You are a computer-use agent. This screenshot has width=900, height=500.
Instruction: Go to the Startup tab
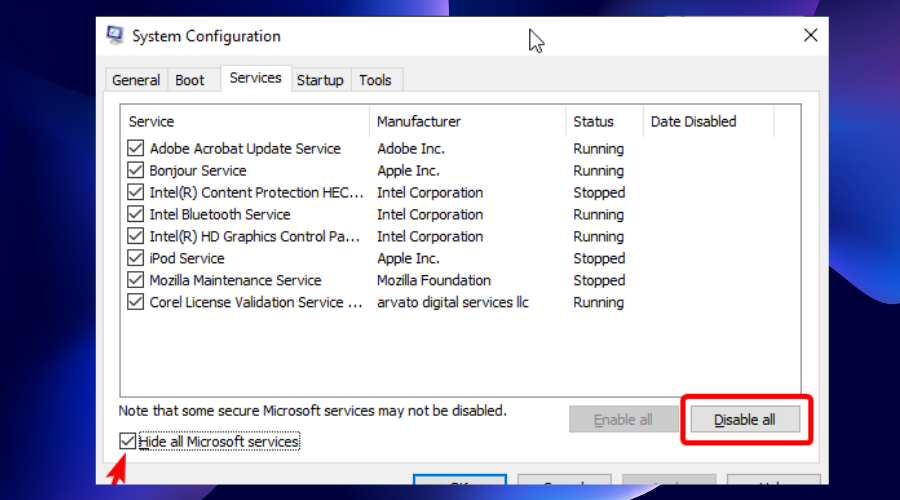[x=320, y=80]
